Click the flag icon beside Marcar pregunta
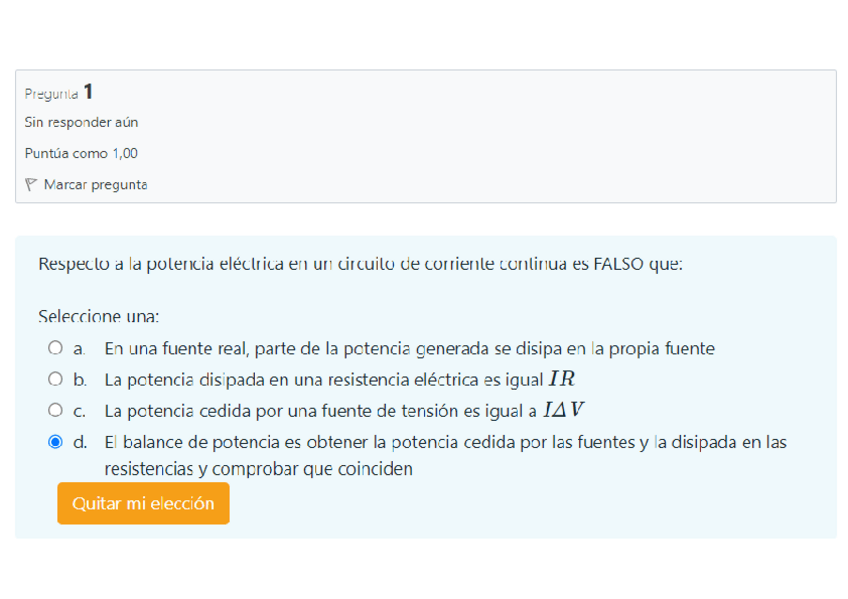This screenshot has height=599, width=848. point(31,184)
